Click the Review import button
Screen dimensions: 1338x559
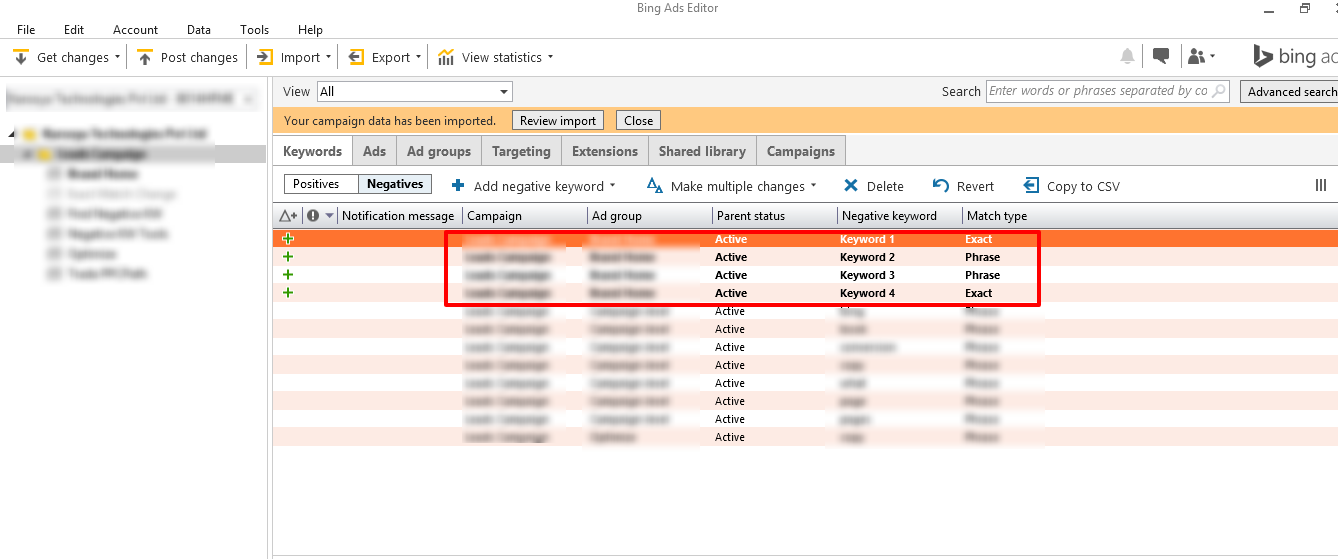pyautogui.click(x=558, y=120)
